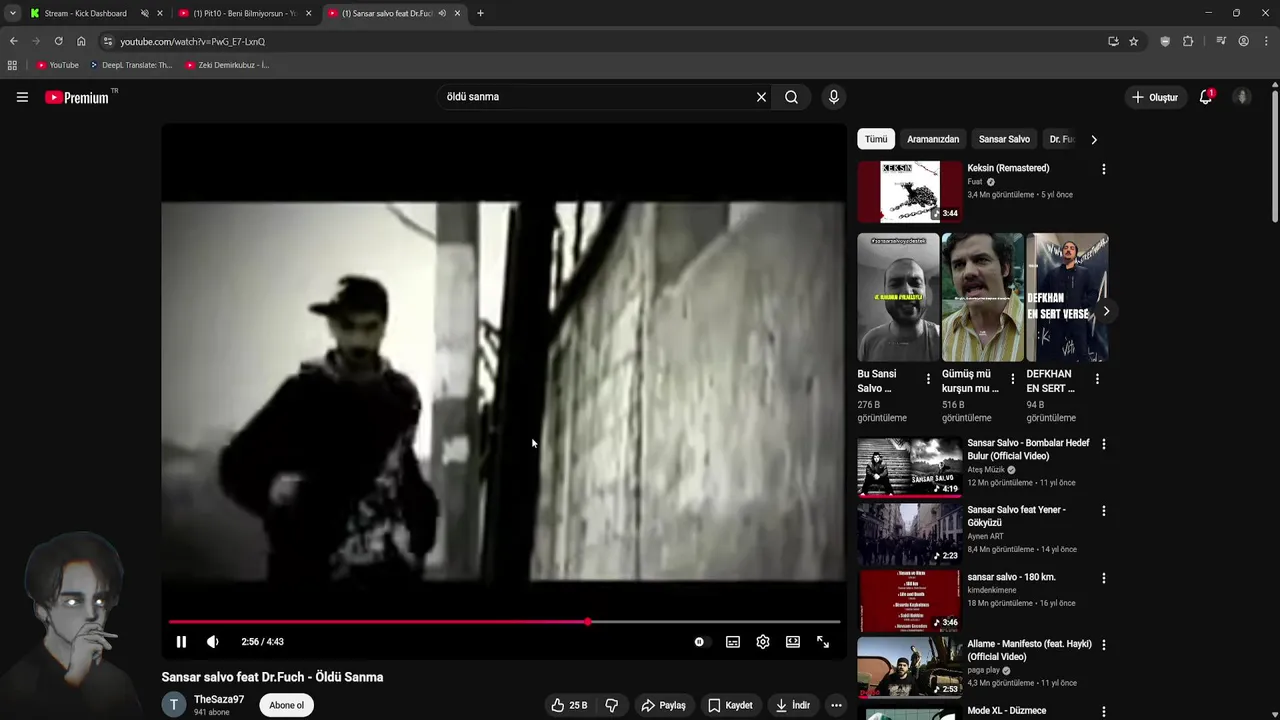Open Keksin (Remastered) thumbnail
This screenshot has width=1280, height=720.
coord(909,191)
